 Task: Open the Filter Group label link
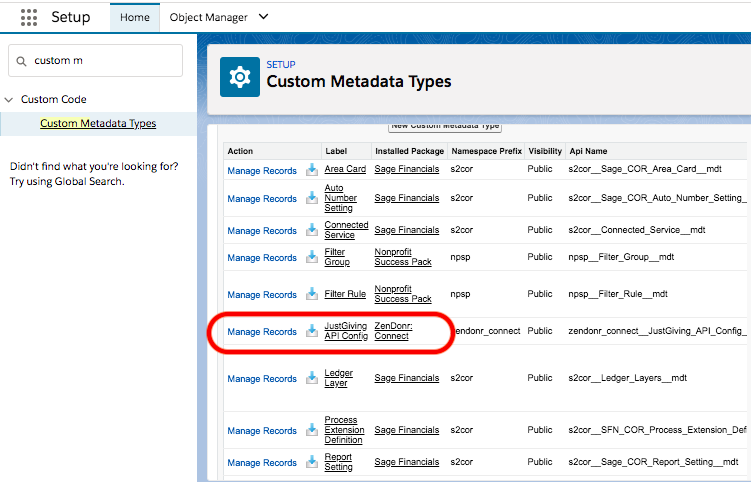[337, 257]
